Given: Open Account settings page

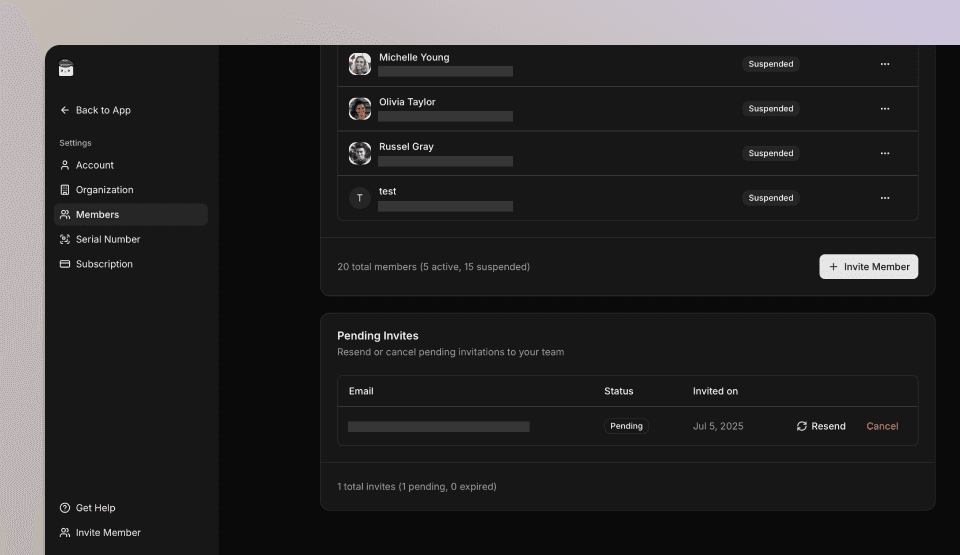Looking at the screenshot, I should 94,165.
